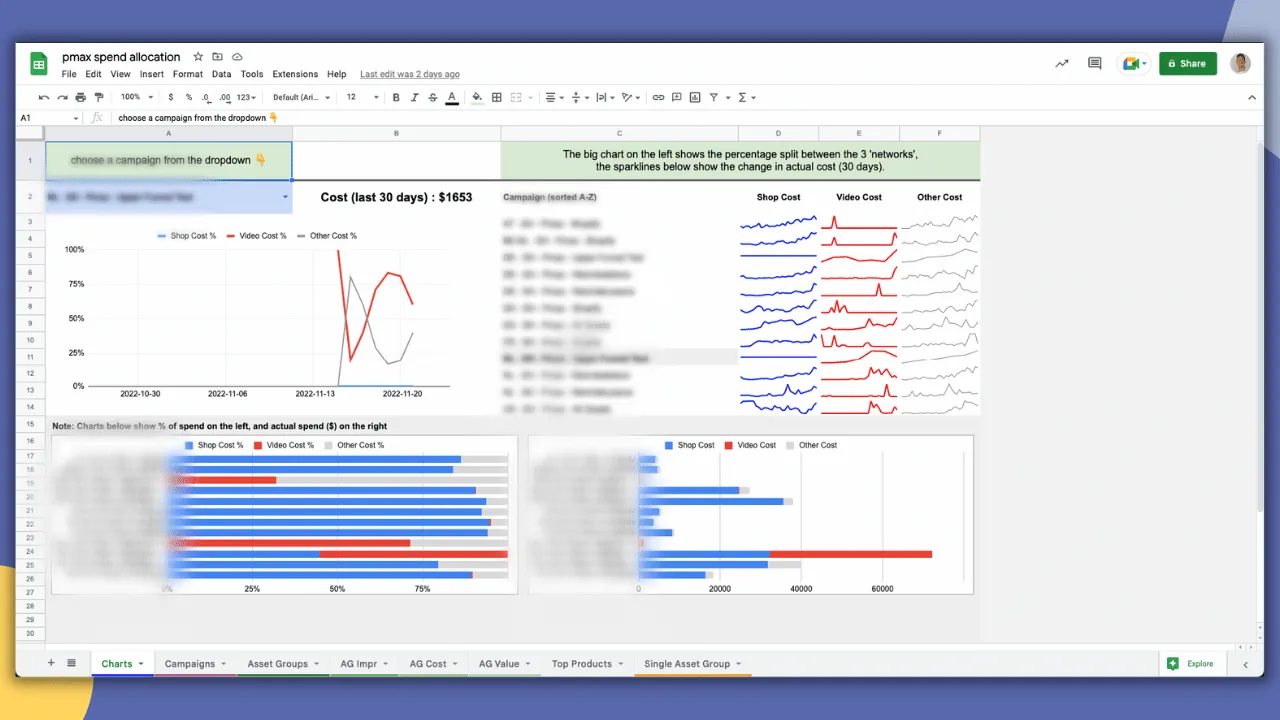Toggle bold formatting
This screenshot has width=1280, height=720.
pyautogui.click(x=396, y=97)
